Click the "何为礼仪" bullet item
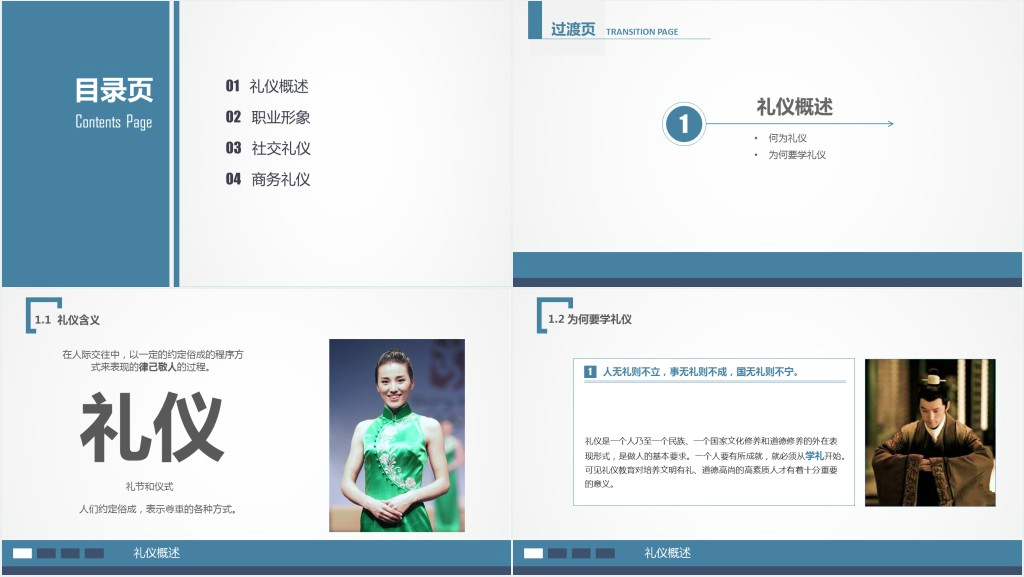This screenshot has width=1024, height=577. click(x=787, y=138)
